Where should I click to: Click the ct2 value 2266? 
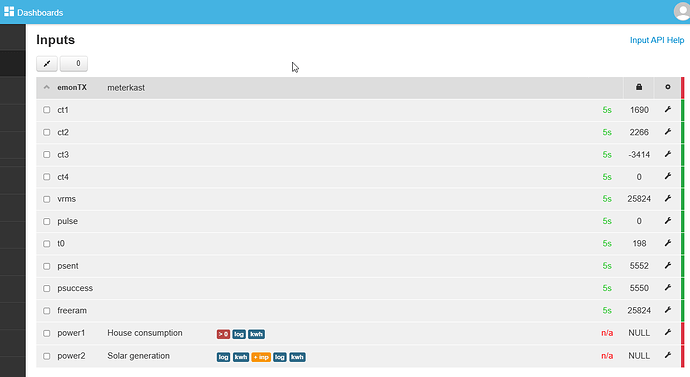pos(639,132)
